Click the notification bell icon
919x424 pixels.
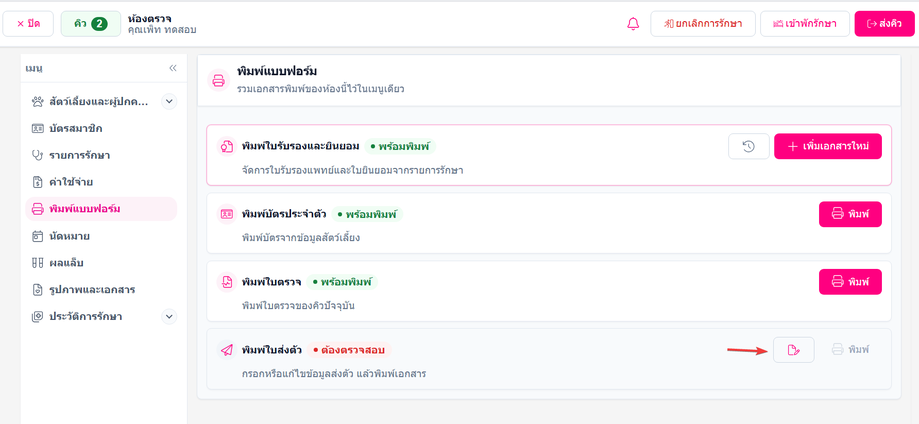tap(633, 24)
